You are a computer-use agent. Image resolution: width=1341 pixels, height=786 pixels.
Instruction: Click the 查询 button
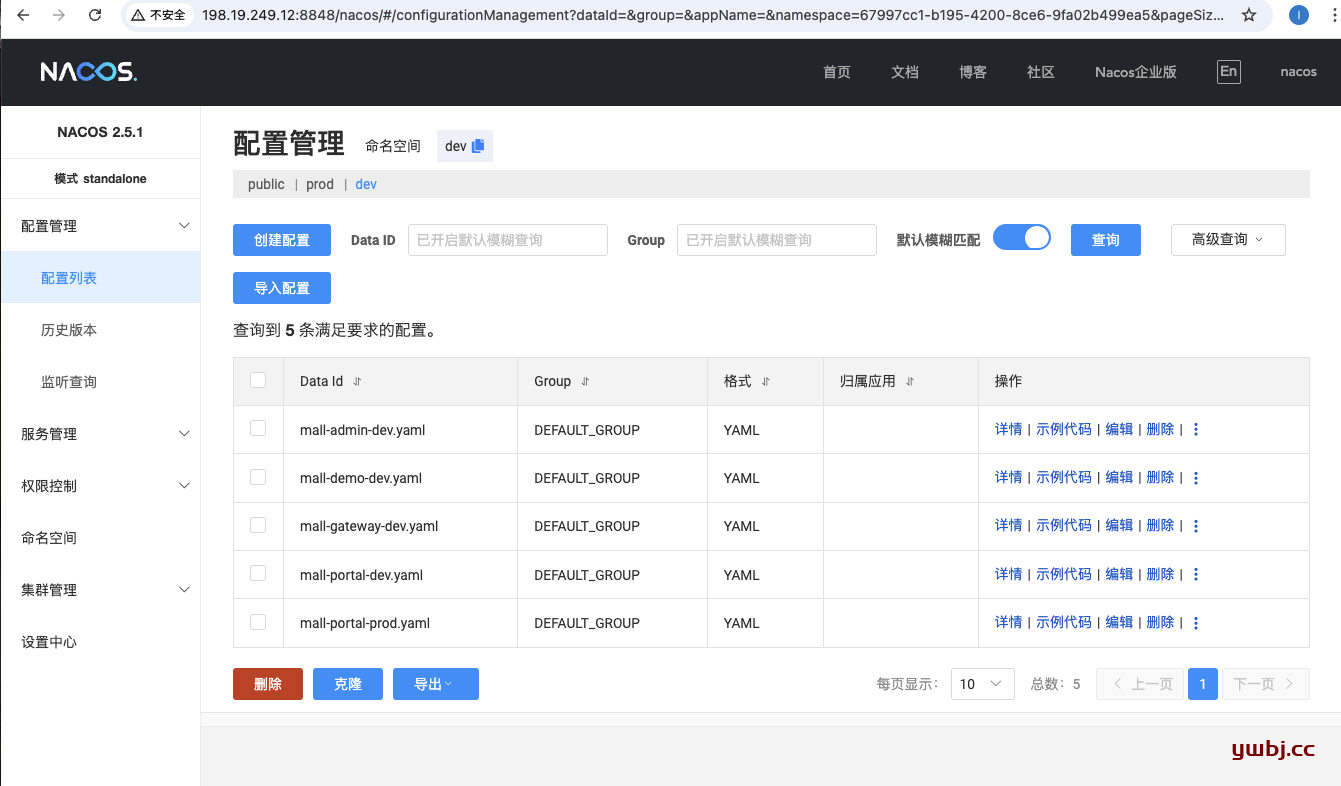pos(1106,240)
